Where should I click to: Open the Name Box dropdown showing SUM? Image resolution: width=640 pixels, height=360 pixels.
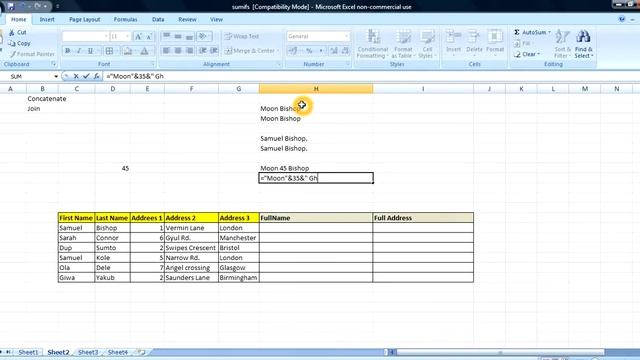[56, 76]
